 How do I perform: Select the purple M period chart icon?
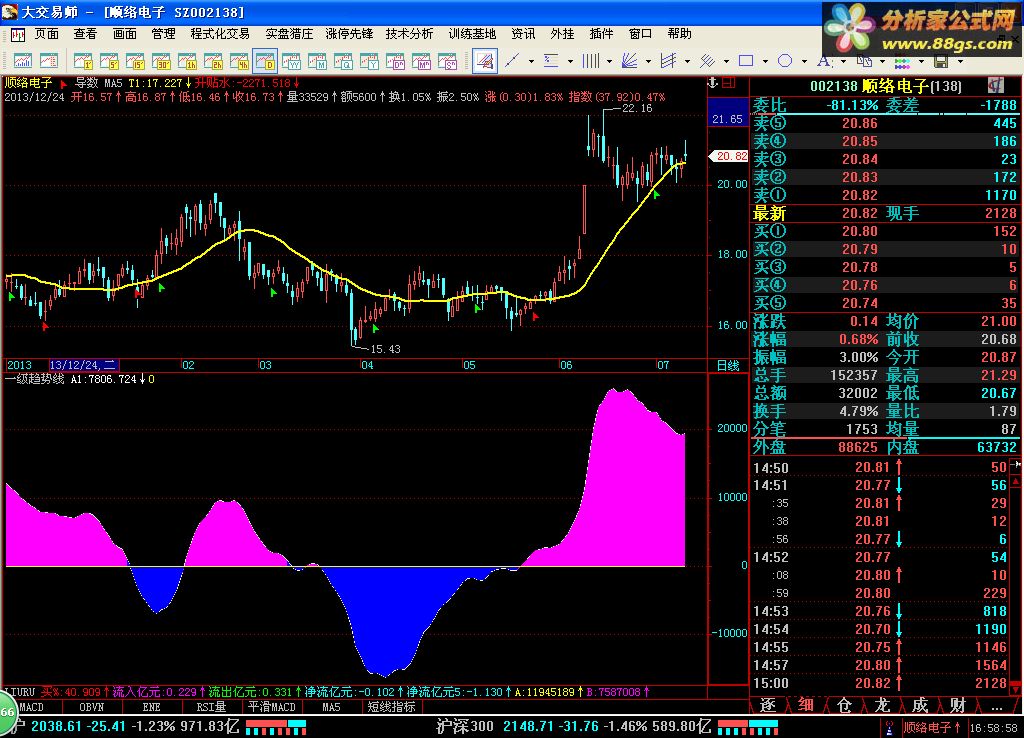tap(422, 61)
